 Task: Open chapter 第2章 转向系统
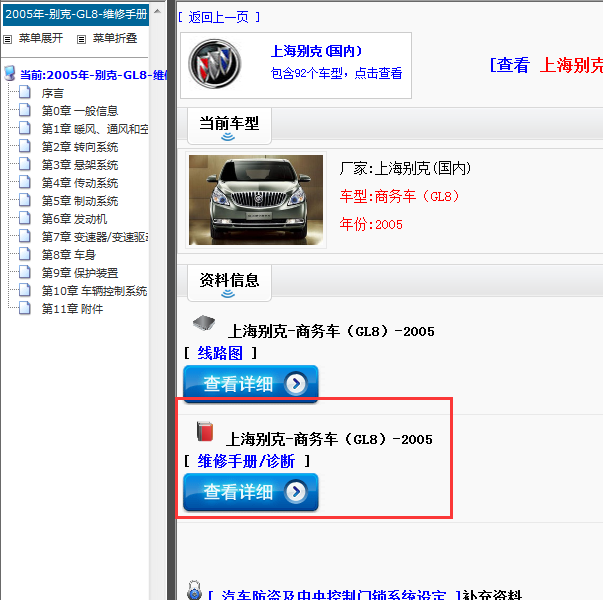(x=79, y=147)
